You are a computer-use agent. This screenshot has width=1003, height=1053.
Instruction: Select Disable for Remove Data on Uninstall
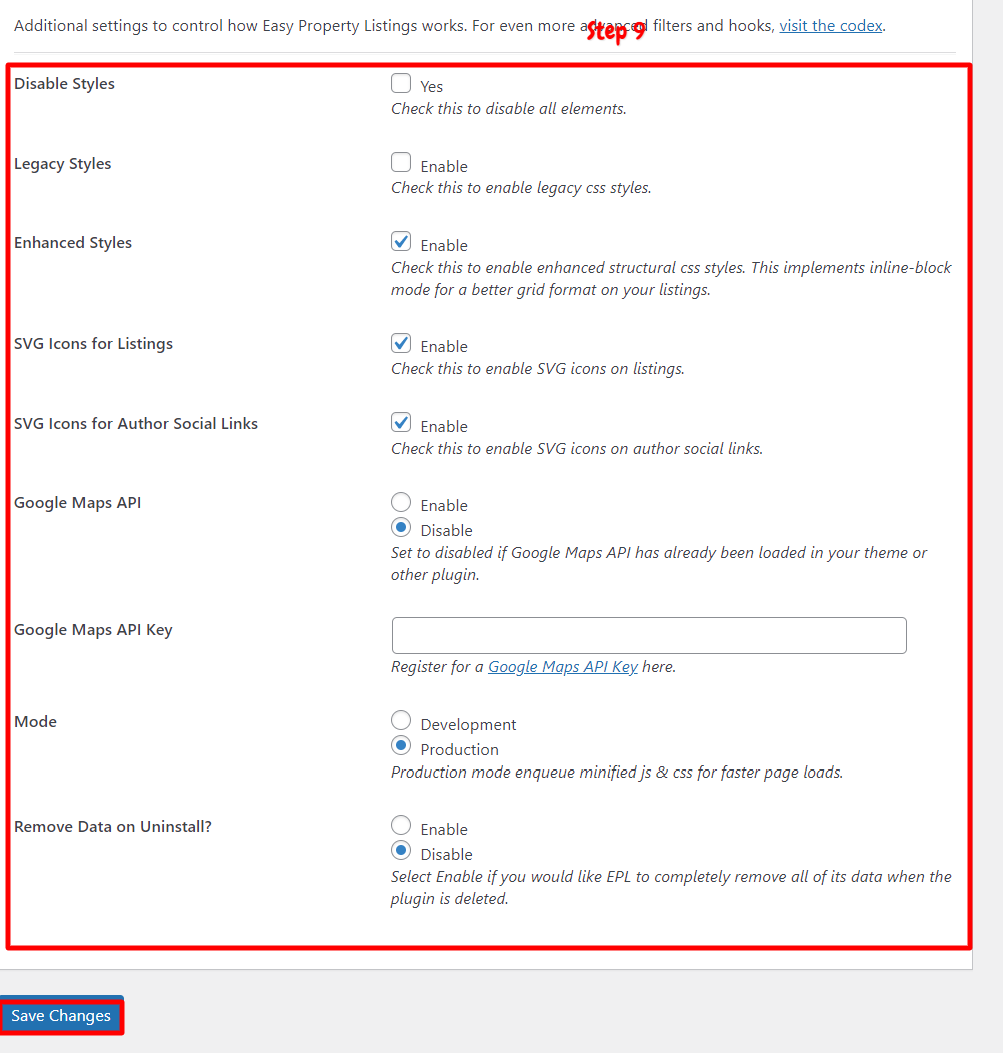click(x=401, y=850)
